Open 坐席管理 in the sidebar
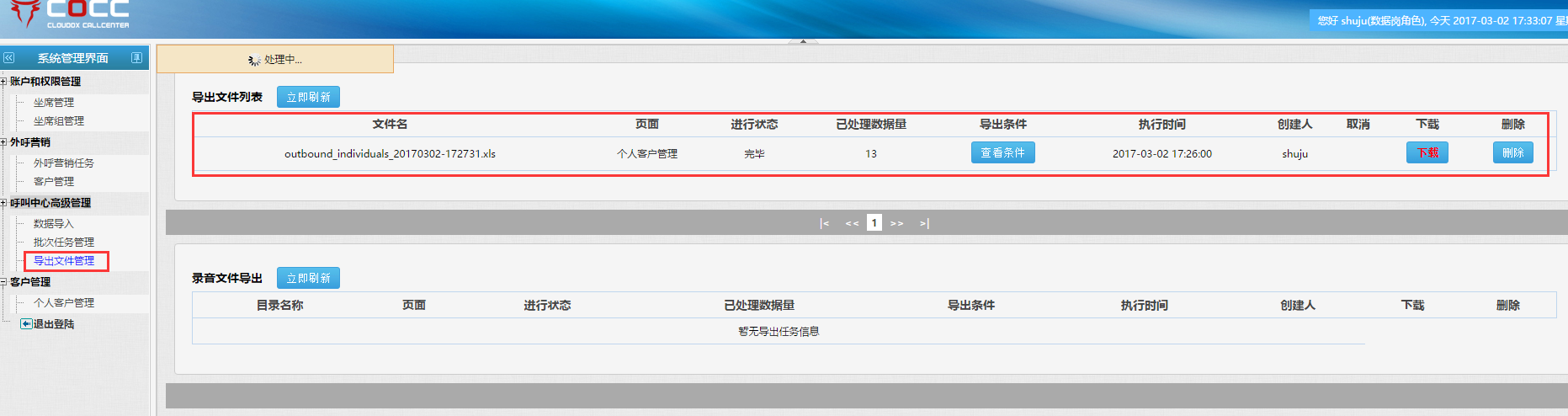This screenshot has width=1568, height=416. click(x=54, y=103)
